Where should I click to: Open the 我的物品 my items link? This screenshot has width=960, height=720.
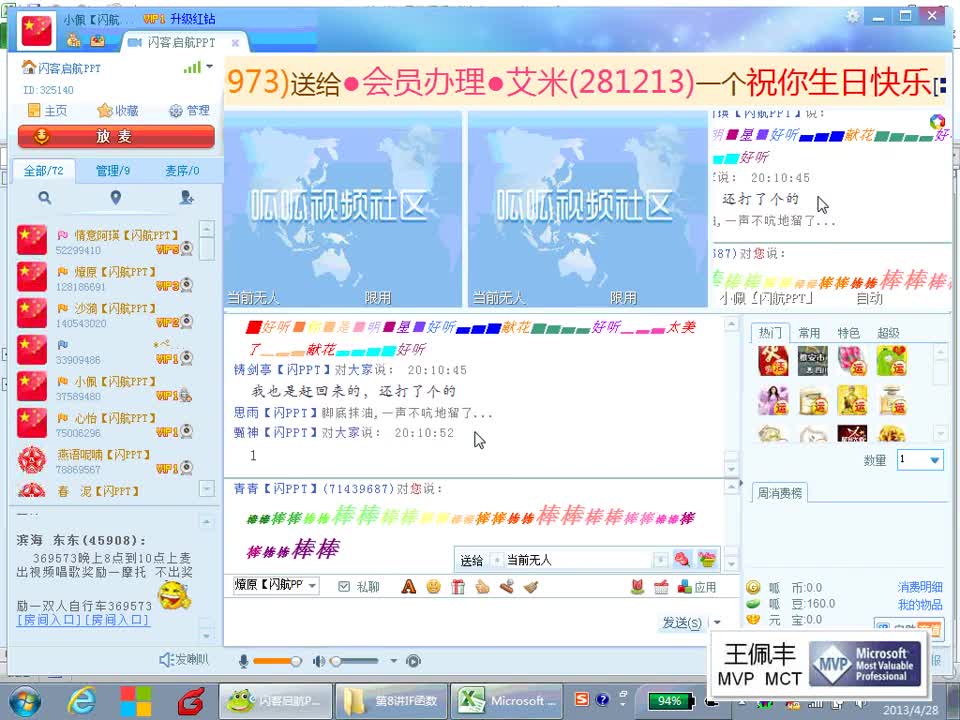tap(920, 605)
